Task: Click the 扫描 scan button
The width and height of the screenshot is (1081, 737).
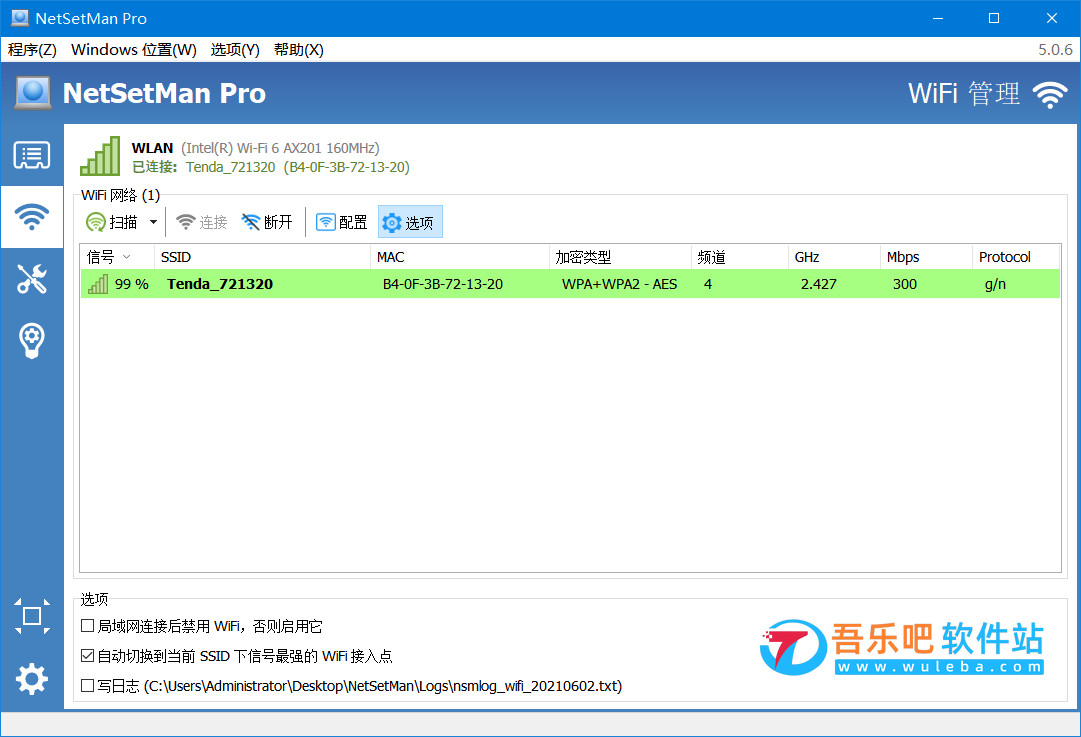Action: (112, 222)
